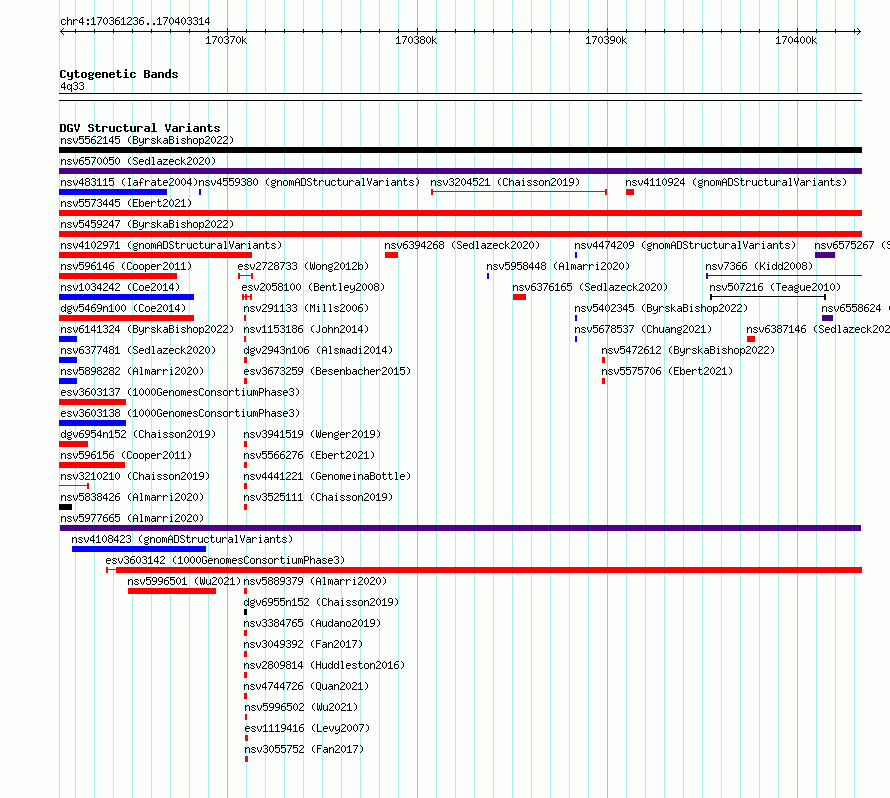Open dgv6955n152 (Chaisson2019) label

pyautogui.click(x=321, y=602)
